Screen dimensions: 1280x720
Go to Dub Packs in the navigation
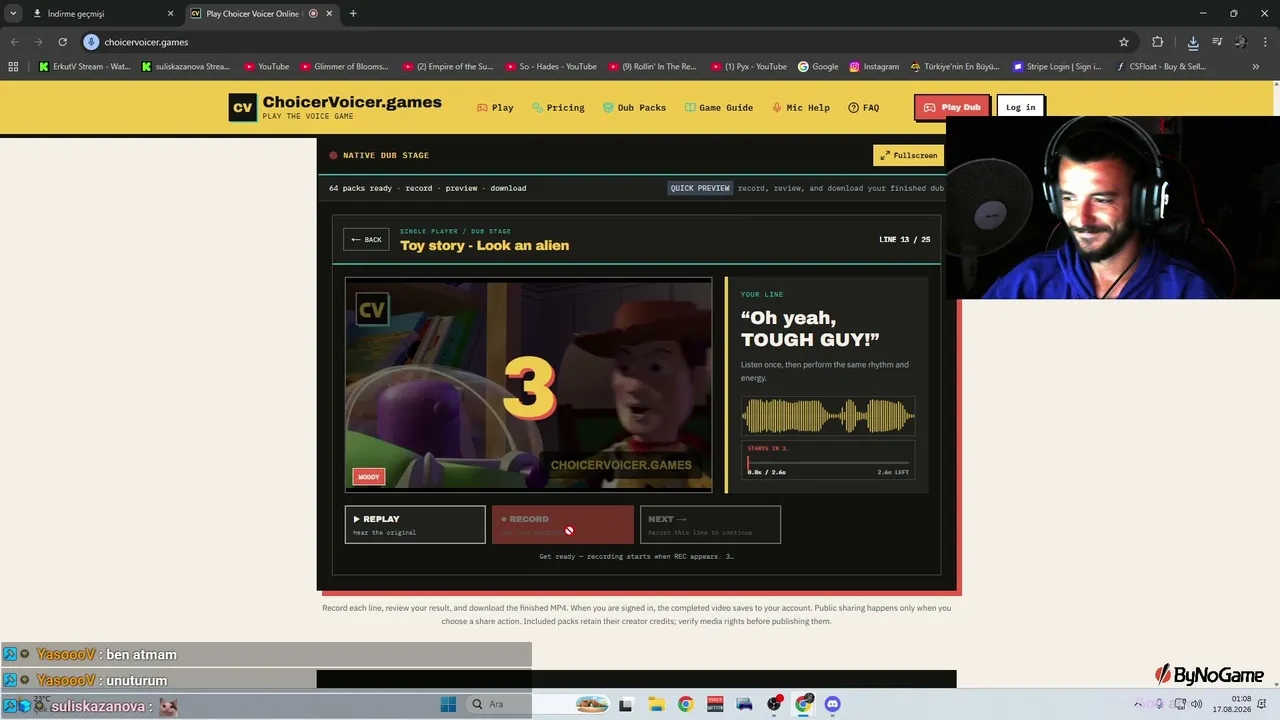pyautogui.click(x=634, y=108)
